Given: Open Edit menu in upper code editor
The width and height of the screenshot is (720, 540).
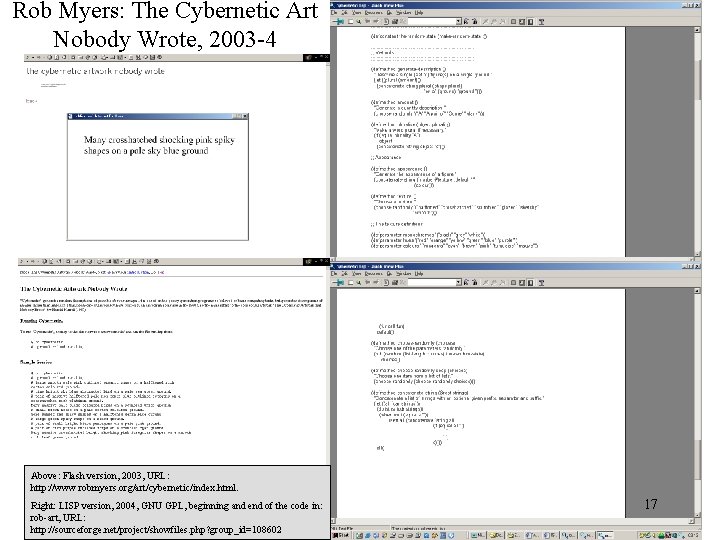Looking at the screenshot, I should (x=344, y=13).
